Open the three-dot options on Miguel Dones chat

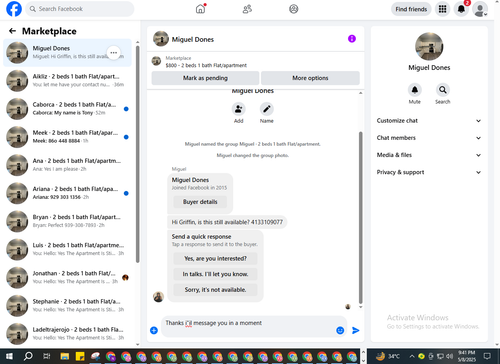tap(114, 53)
